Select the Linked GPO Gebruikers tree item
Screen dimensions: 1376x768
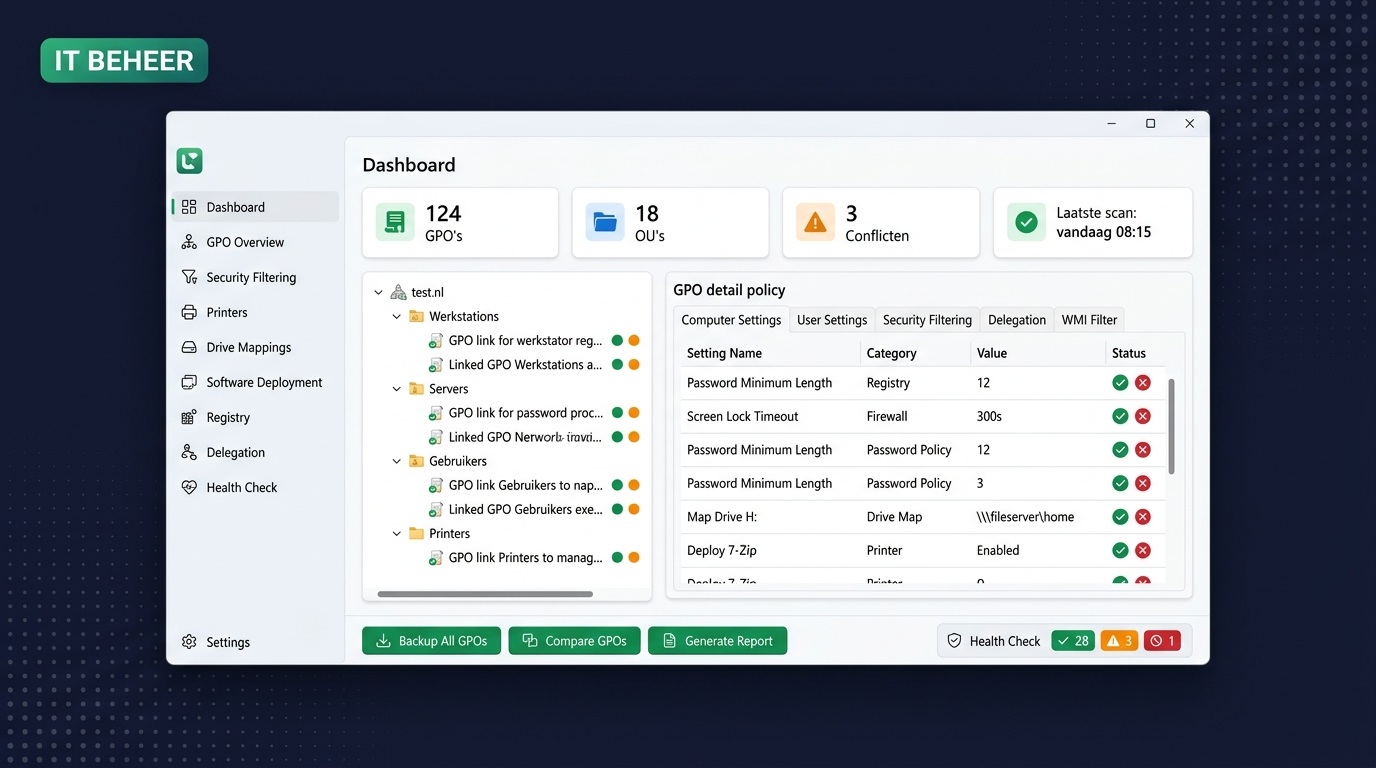click(525, 509)
